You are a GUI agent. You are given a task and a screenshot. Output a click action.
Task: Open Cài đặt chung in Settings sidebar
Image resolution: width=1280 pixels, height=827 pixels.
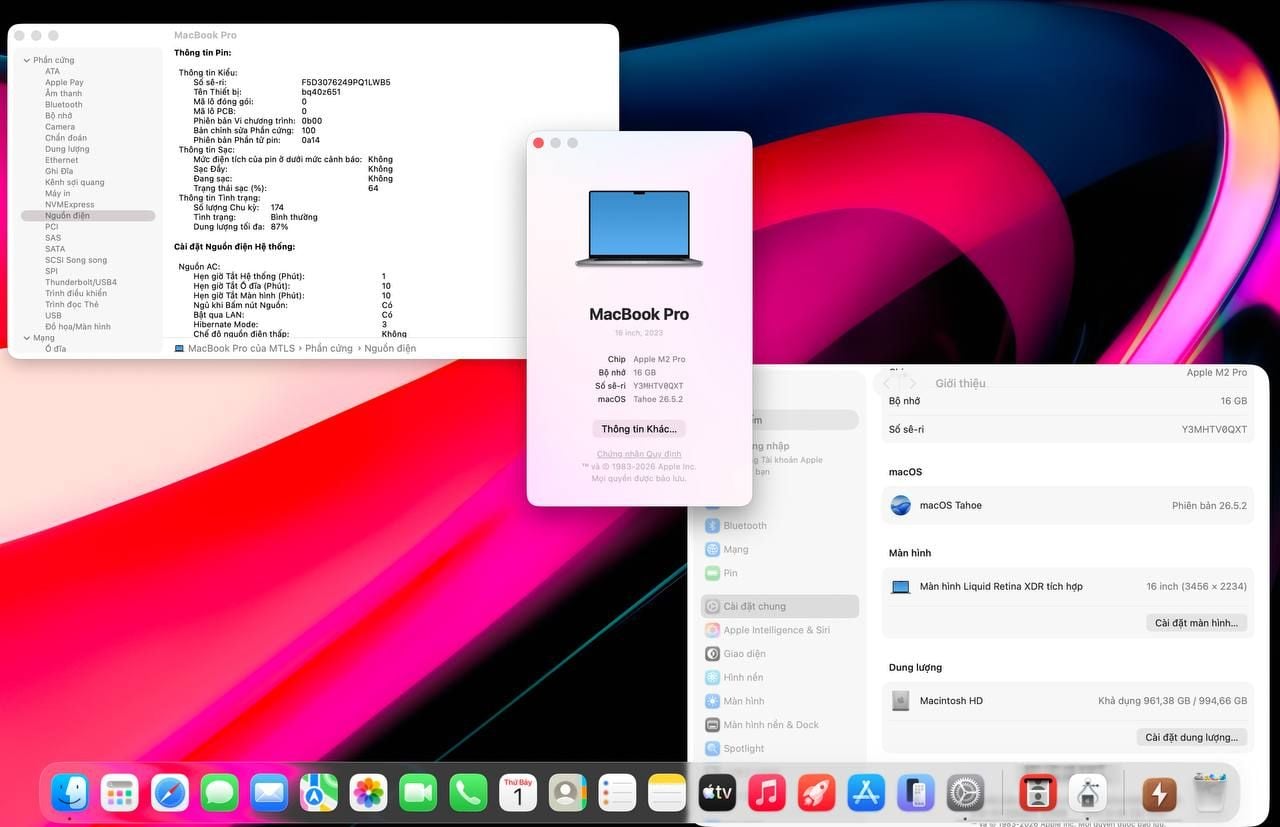(x=780, y=606)
